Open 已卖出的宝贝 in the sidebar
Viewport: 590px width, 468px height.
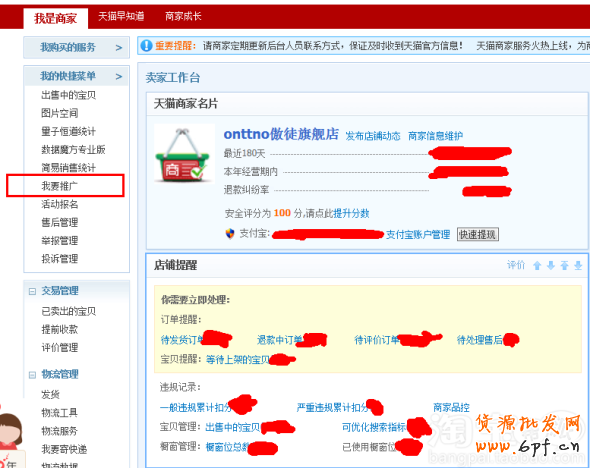pyautogui.click(x=68, y=311)
